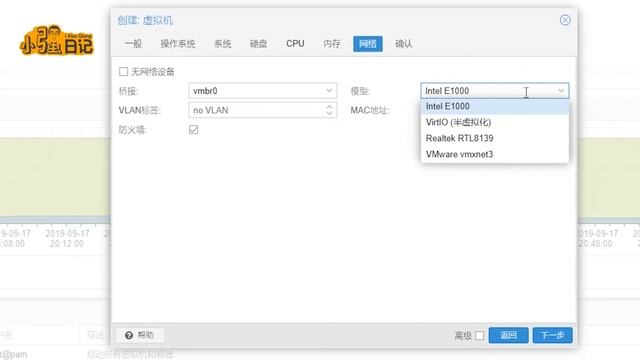Click the help question mark icon

click(x=129, y=335)
